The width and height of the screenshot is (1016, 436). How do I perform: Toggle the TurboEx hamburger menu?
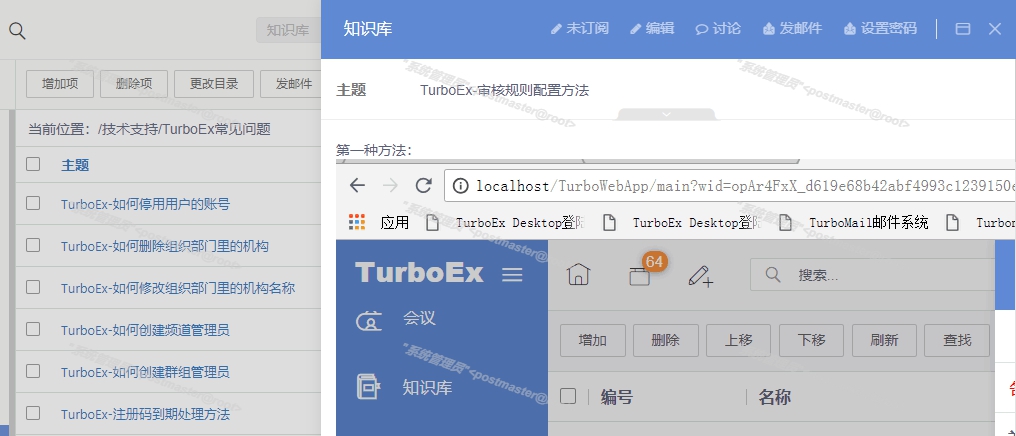[x=513, y=275]
